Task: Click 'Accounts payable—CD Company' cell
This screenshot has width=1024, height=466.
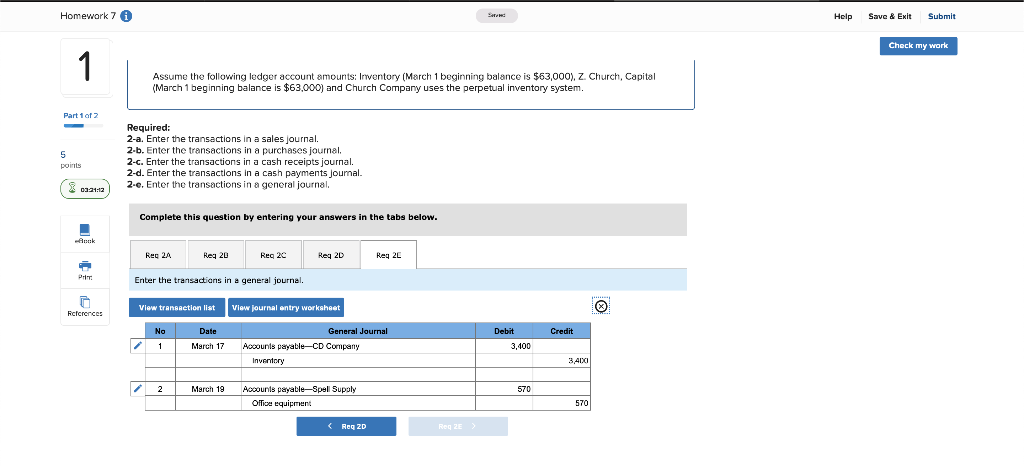Action: (x=359, y=346)
